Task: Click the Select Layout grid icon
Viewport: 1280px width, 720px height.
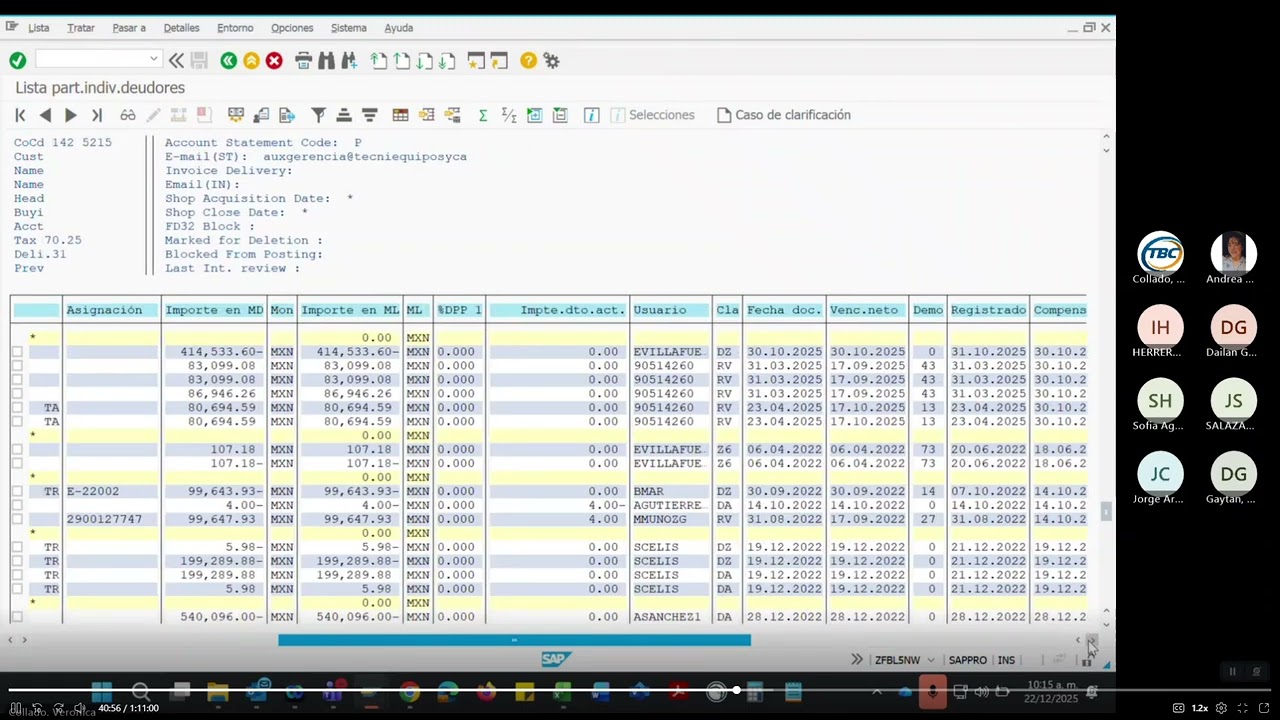Action: tap(400, 115)
